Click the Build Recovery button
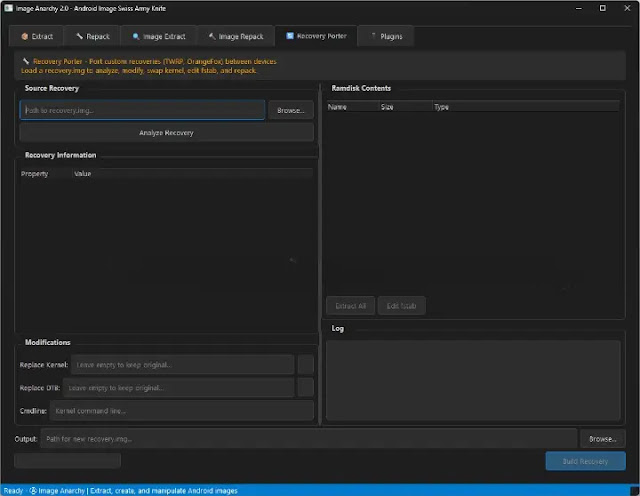The image size is (640, 496). point(585,461)
